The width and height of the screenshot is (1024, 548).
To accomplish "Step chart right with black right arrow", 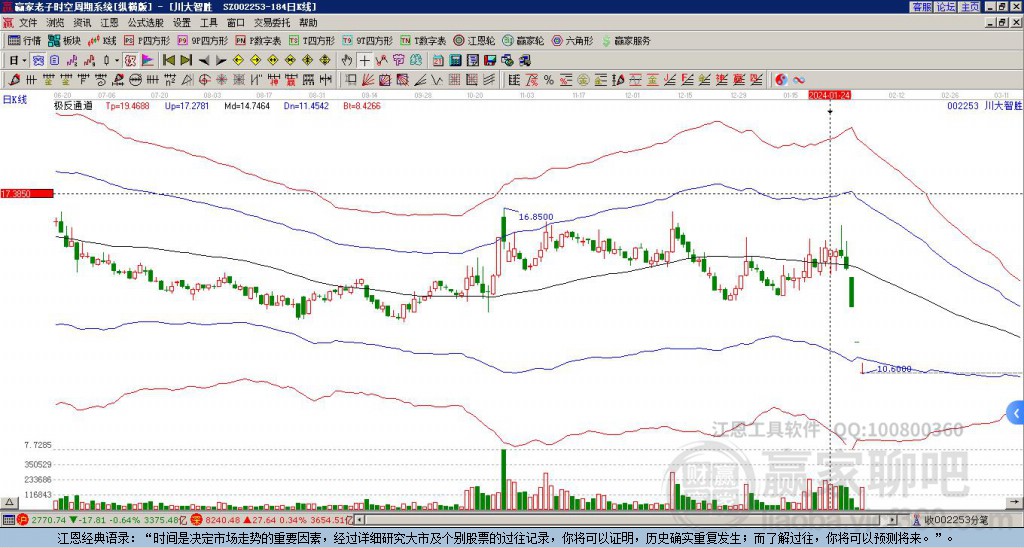I will (221, 61).
